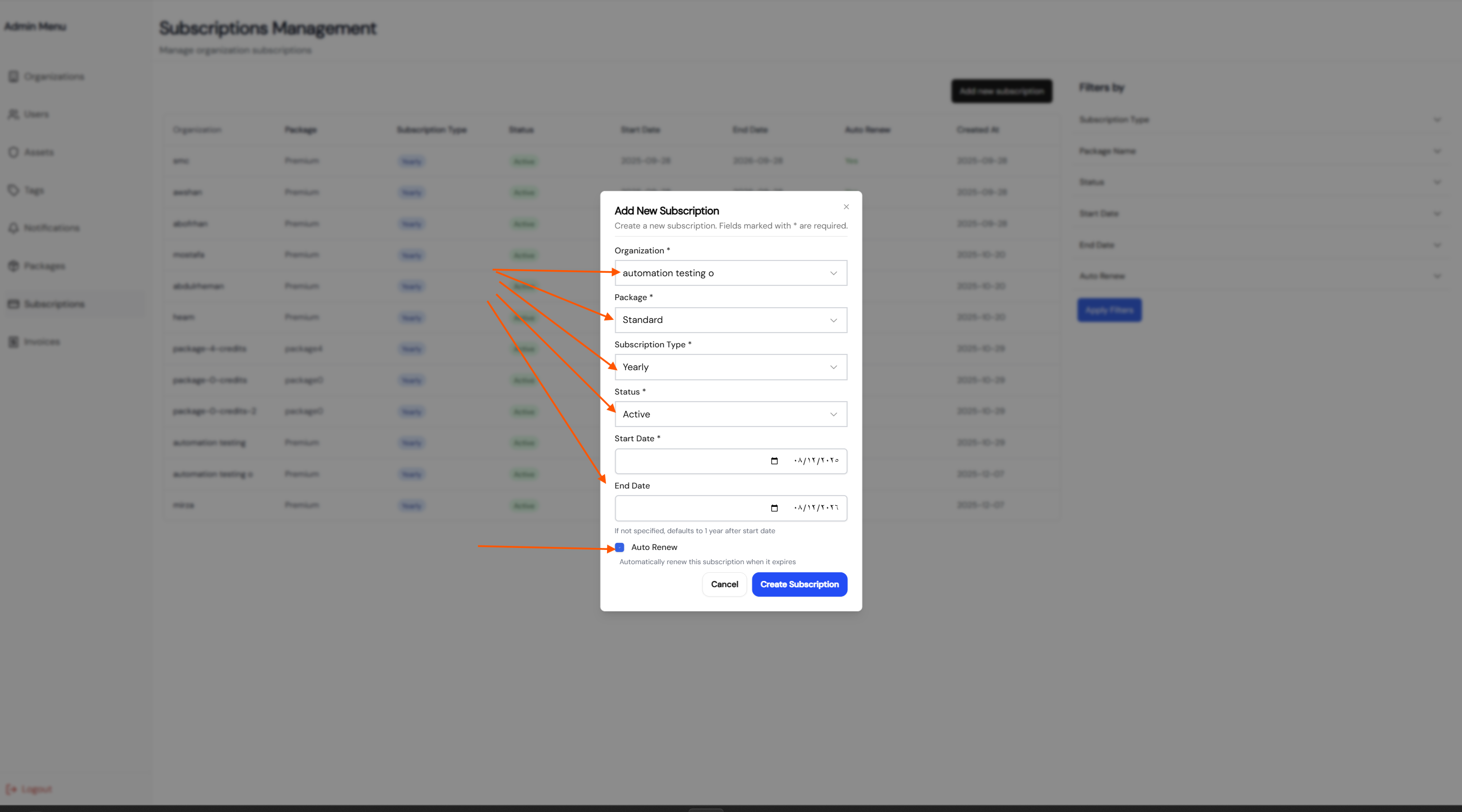The width and height of the screenshot is (1462, 812).
Task: Open the Status dropdown showing Active
Action: [x=730, y=414]
